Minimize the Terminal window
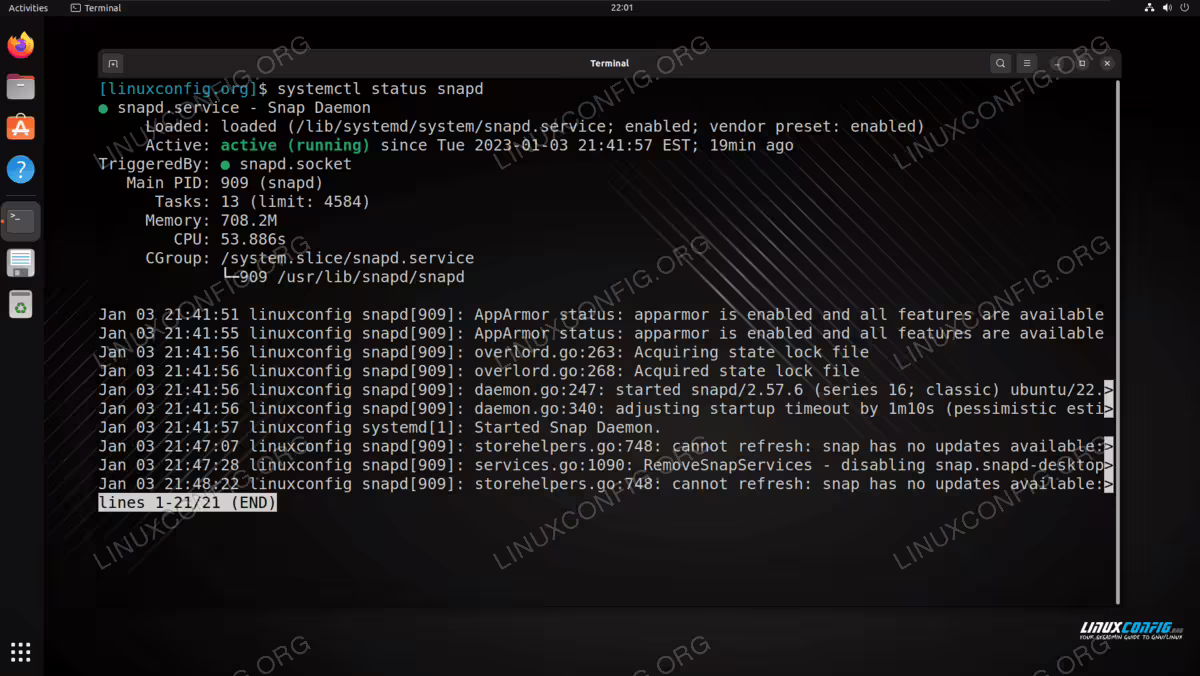Screen dimensions: 1200x676 click(x=1058, y=63)
